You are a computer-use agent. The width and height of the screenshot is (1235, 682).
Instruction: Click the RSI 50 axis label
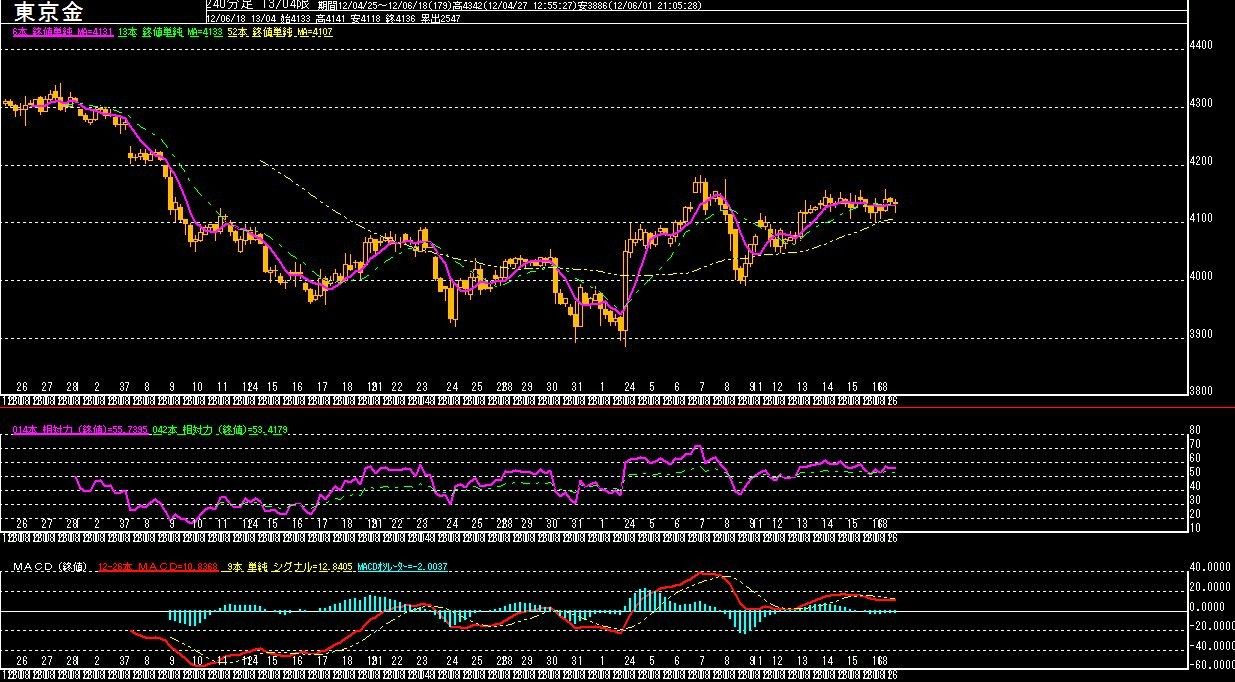click(1194, 471)
